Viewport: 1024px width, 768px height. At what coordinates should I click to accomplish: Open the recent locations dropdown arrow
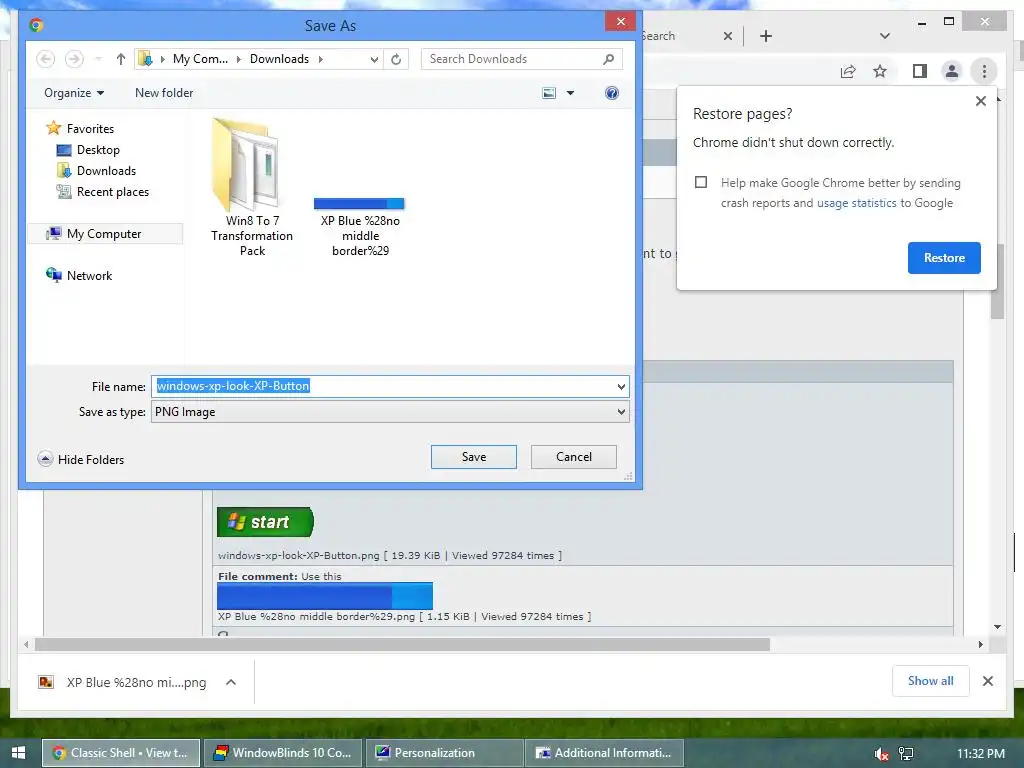98,59
